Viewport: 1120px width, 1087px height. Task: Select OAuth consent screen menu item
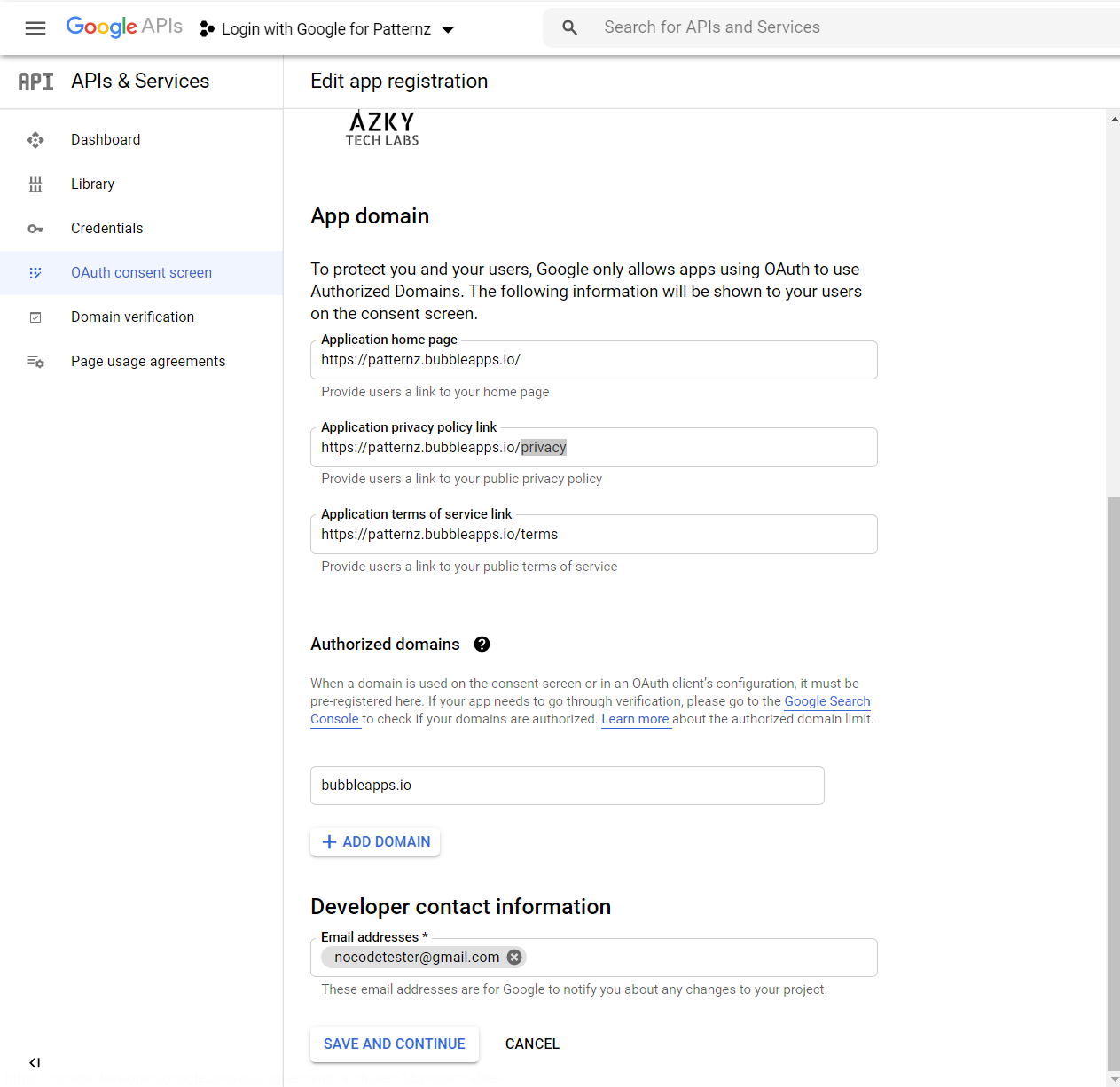[141, 273]
